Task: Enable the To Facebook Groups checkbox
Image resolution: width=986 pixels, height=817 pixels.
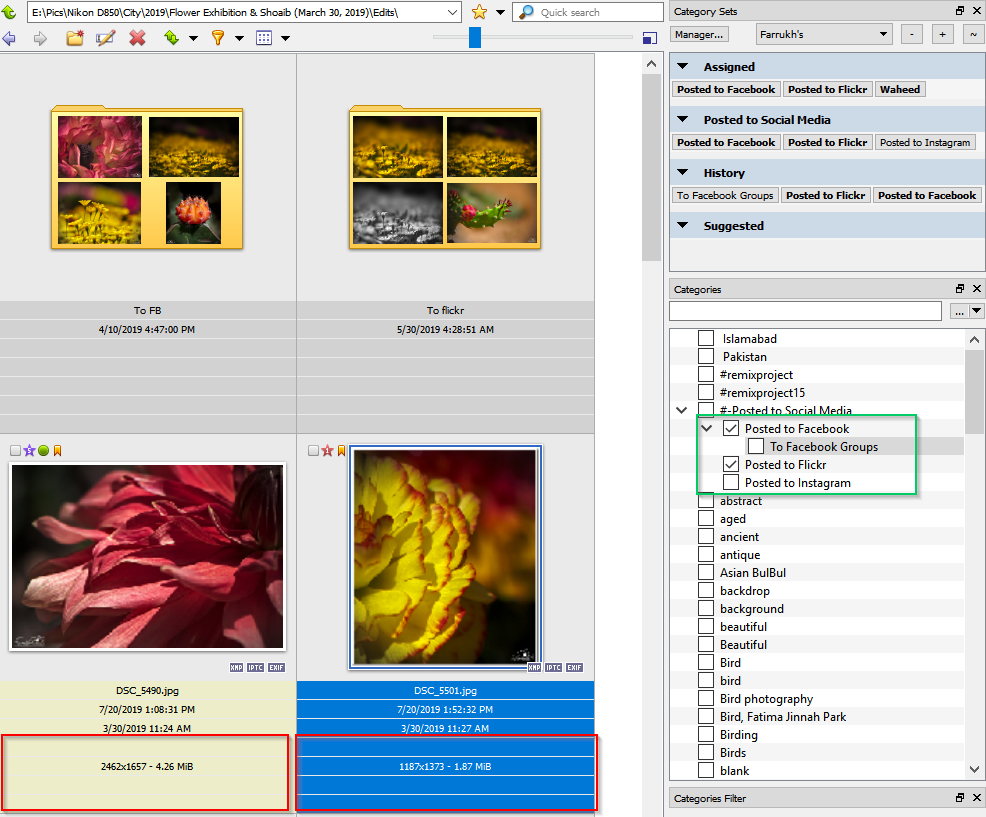Action: tap(756, 447)
